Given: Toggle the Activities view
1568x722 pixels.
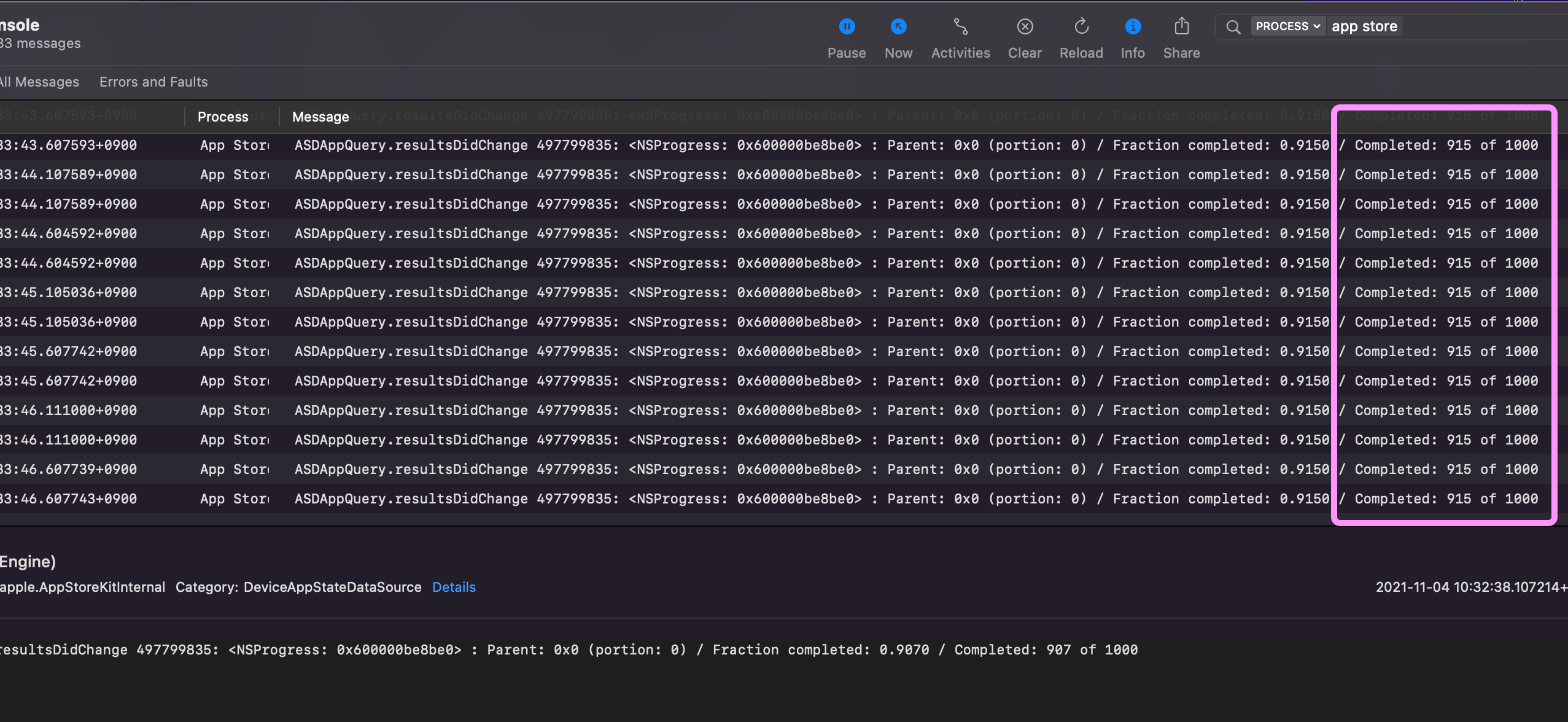Looking at the screenshot, I should [x=960, y=27].
